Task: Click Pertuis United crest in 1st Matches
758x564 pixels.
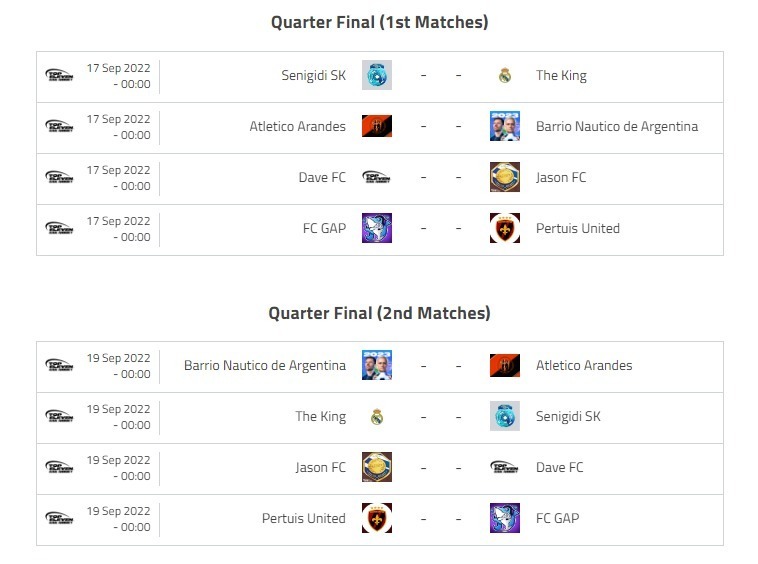Action: [x=505, y=228]
